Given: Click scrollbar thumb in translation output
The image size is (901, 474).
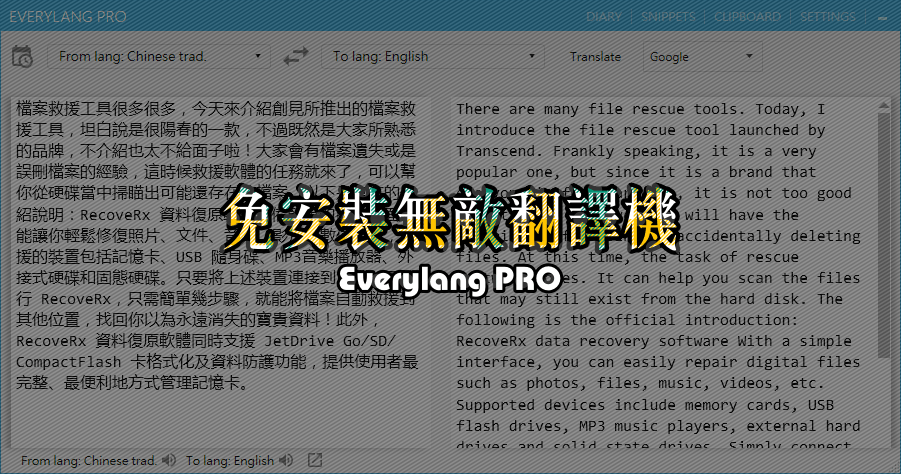Looking at the screenshot, I should point(884,234).
